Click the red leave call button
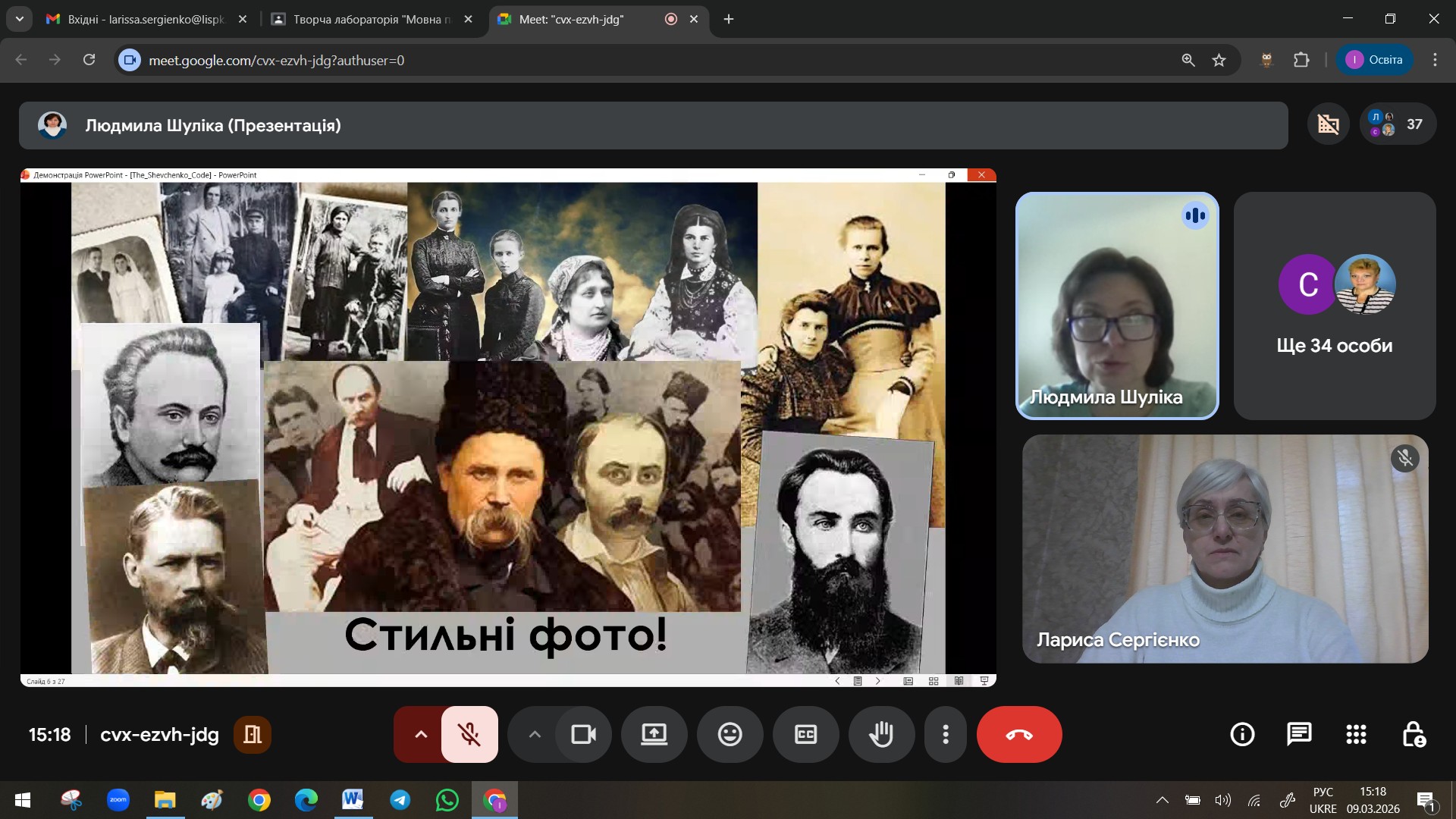Viewport: 1456px width, 819px height. [1018, 734]
